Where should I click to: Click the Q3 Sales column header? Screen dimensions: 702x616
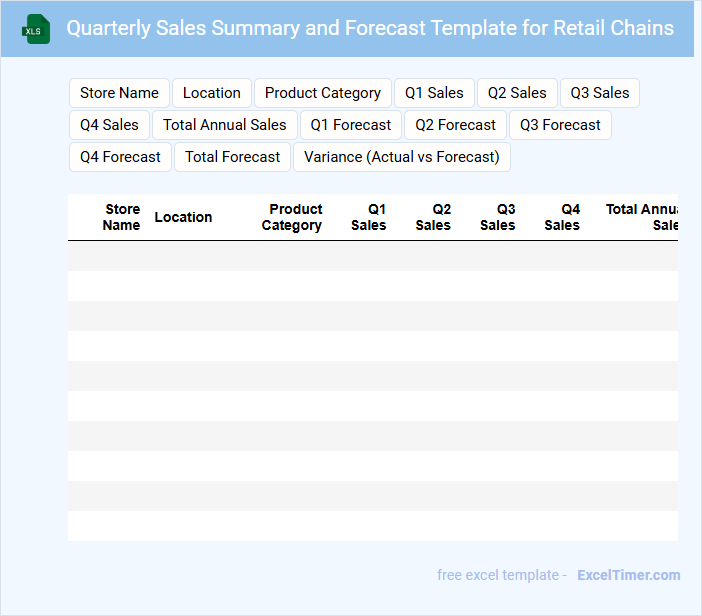click(x=497, y=217)
